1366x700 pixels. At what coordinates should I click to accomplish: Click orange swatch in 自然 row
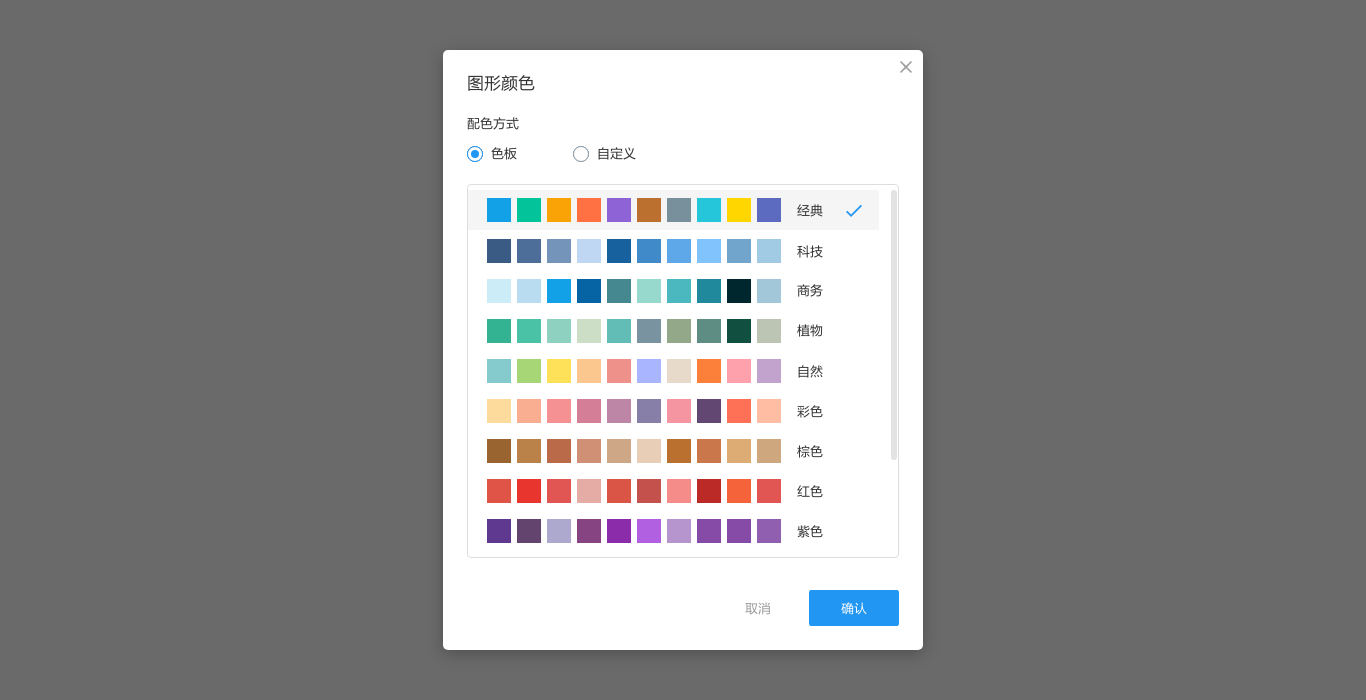[709, 371]
